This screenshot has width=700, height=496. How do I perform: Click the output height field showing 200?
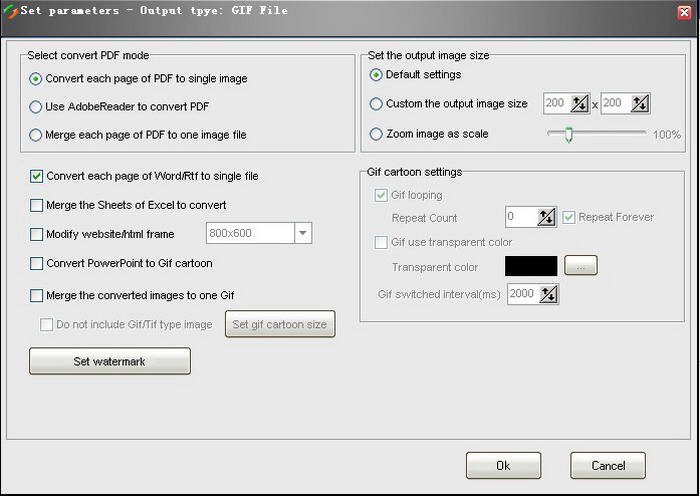pyautogui.click(x=616, y=104)
